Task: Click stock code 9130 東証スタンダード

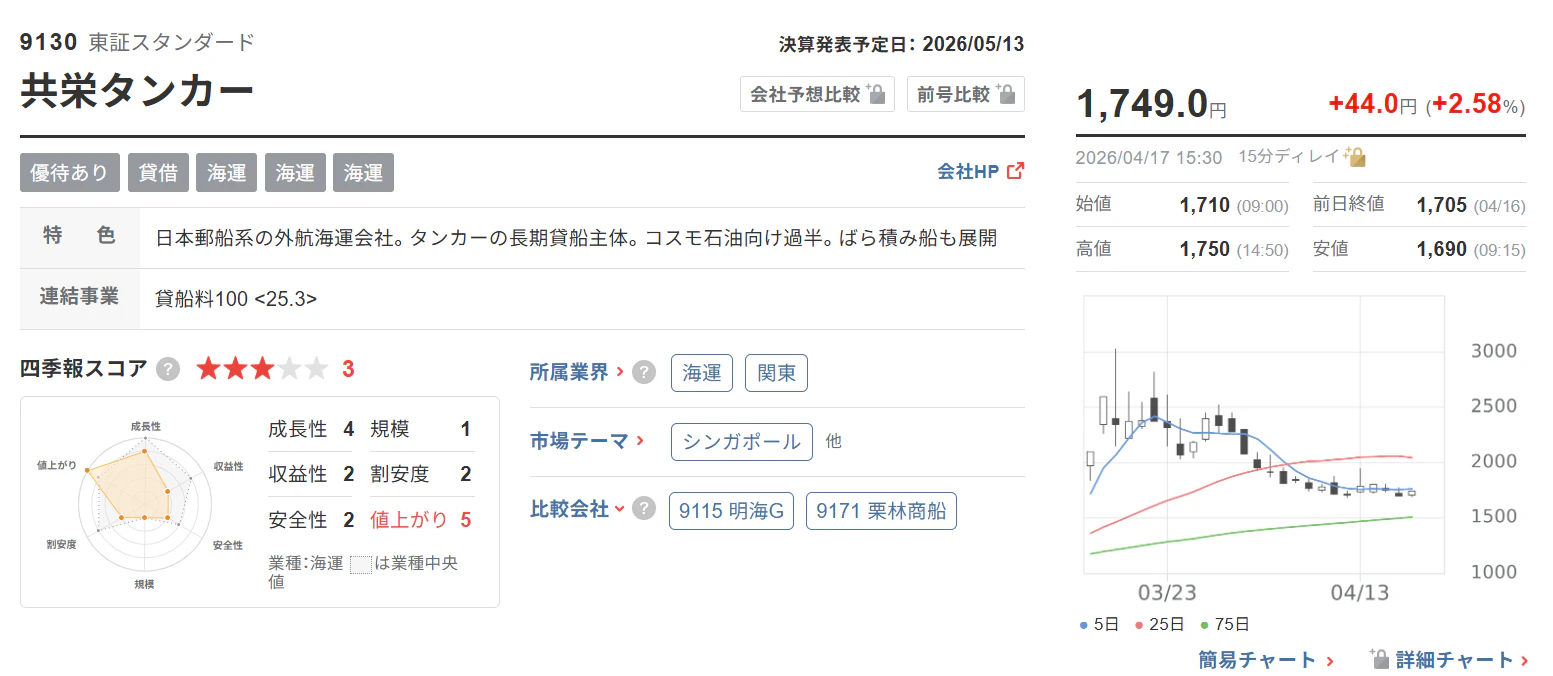Action: click(137, 42)
